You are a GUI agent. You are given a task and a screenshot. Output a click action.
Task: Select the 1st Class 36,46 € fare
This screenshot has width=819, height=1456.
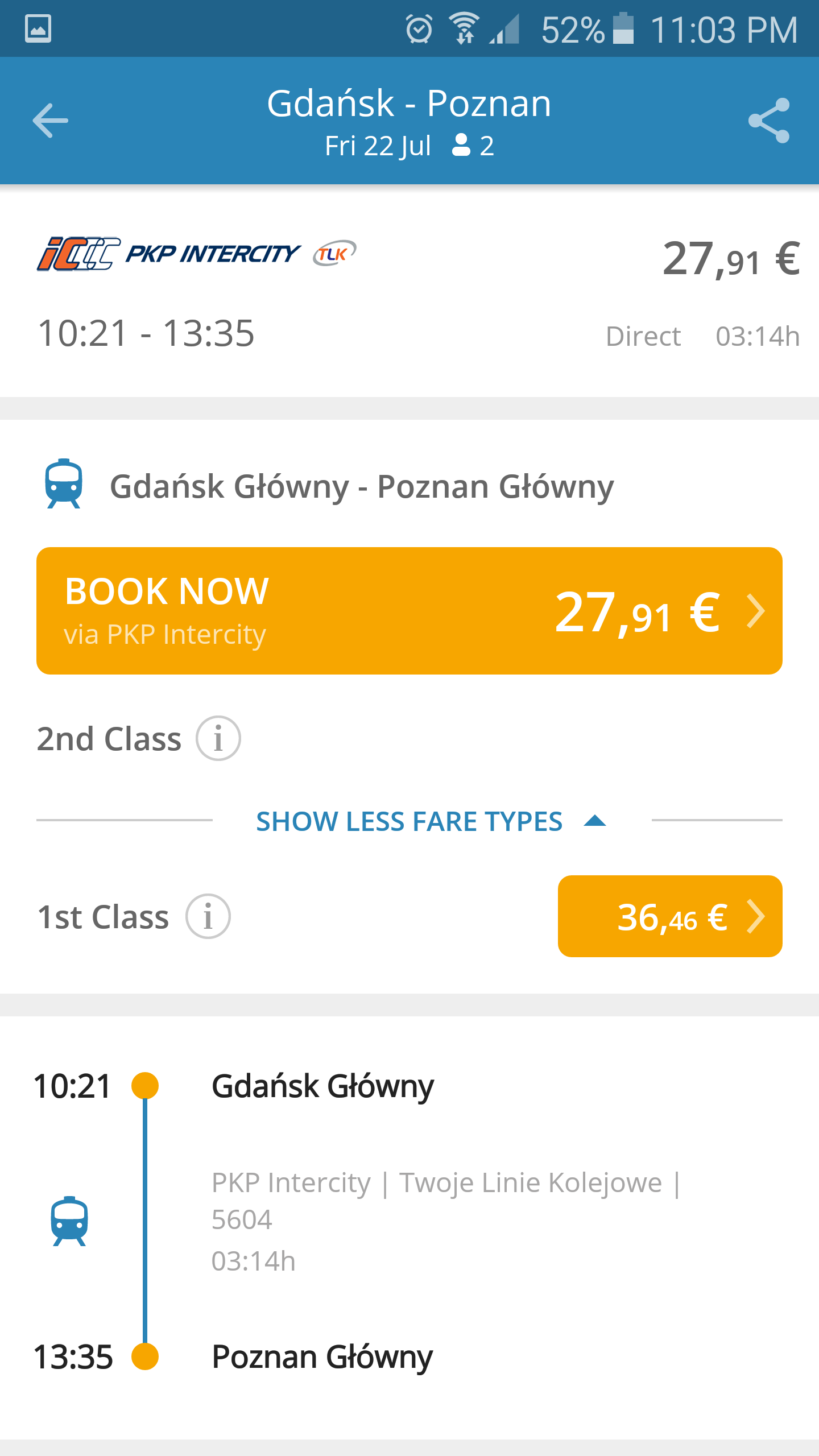coord(670,916)
